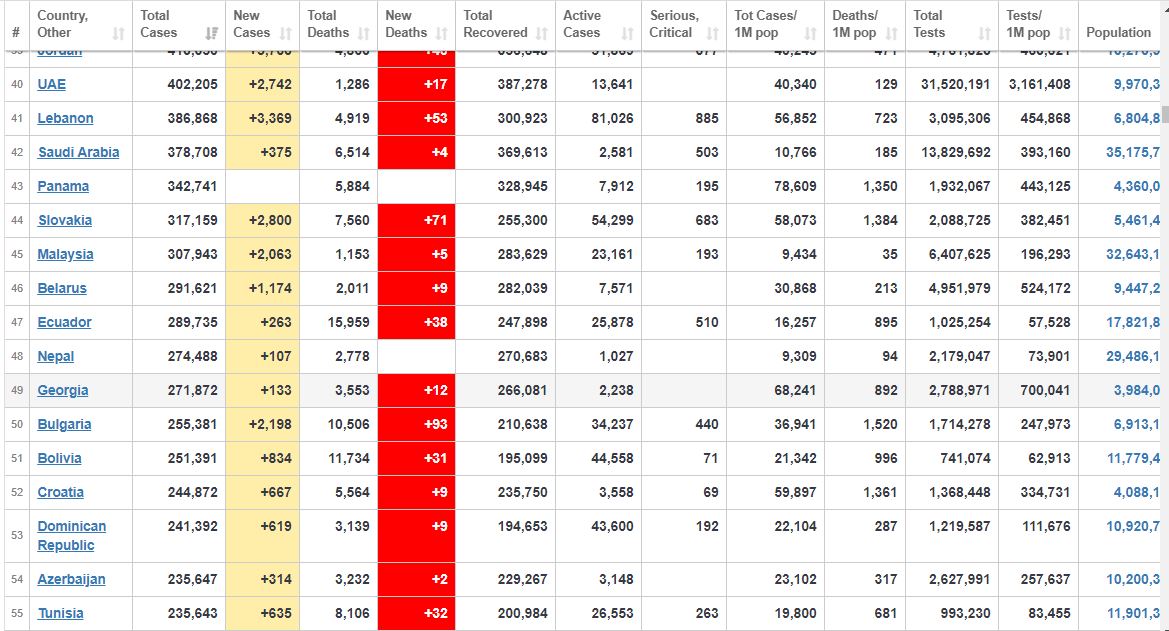Click the page vertical scrollbar thumb
This screenshot has width=1169, height=631.
coord(1165,113)
